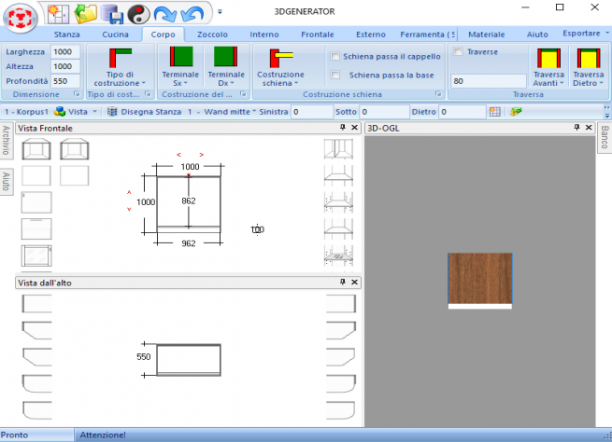Click red left arrow above width dimension
612x442 pixels.
coord(179,155)
